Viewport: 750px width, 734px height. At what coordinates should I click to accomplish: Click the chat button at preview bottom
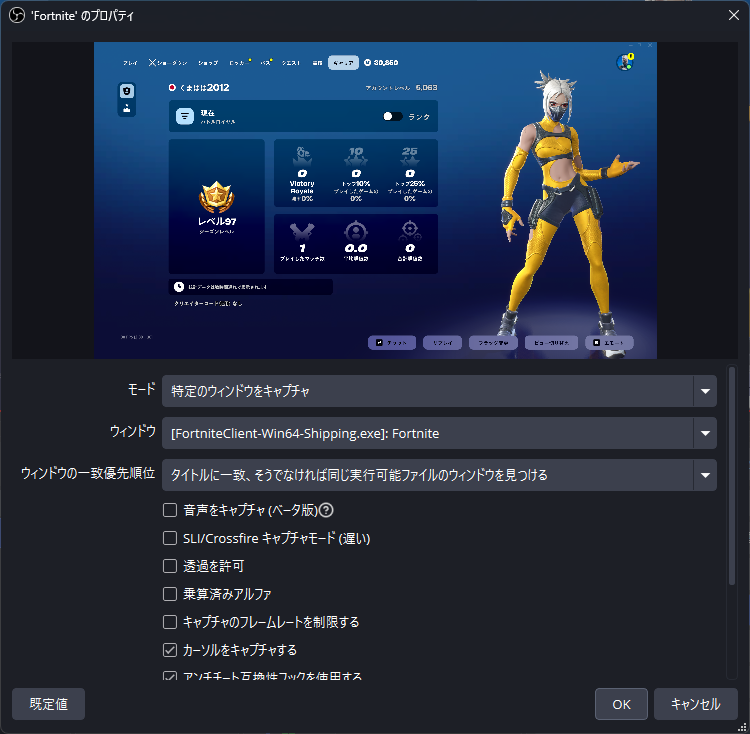(392, 342)
